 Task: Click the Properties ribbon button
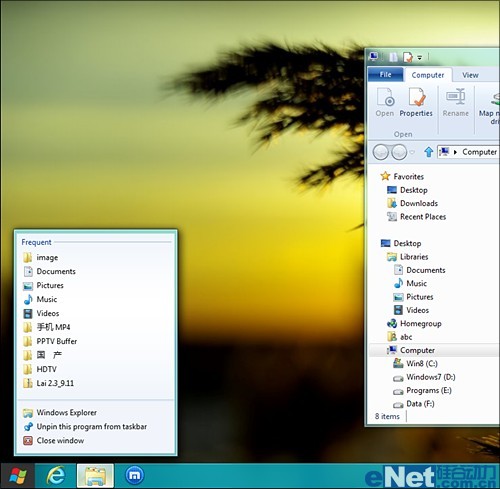(416, 102)
